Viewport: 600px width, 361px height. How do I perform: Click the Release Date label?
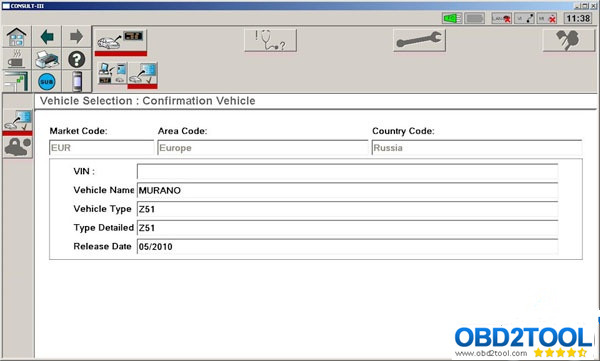(103, 246)
